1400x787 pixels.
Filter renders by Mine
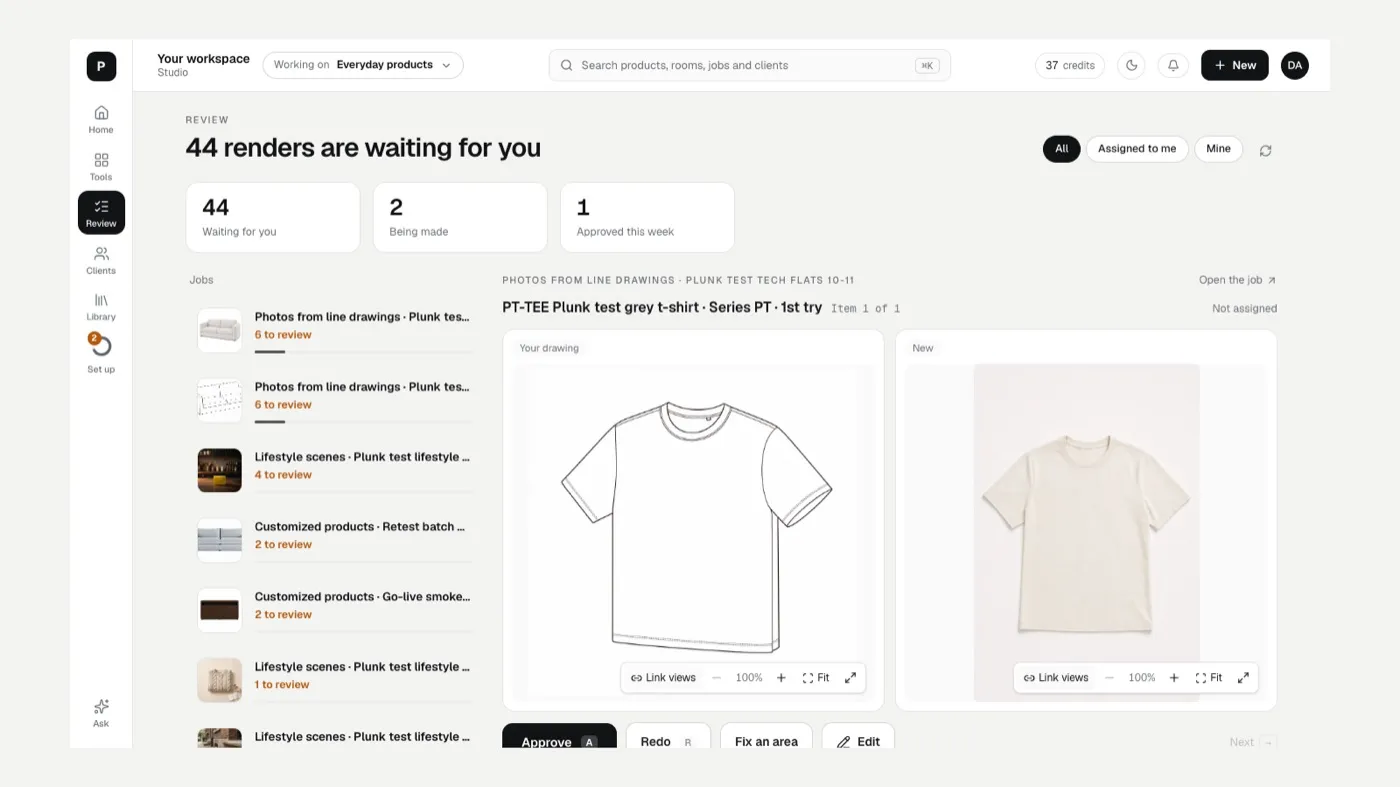pos(1218,149)
